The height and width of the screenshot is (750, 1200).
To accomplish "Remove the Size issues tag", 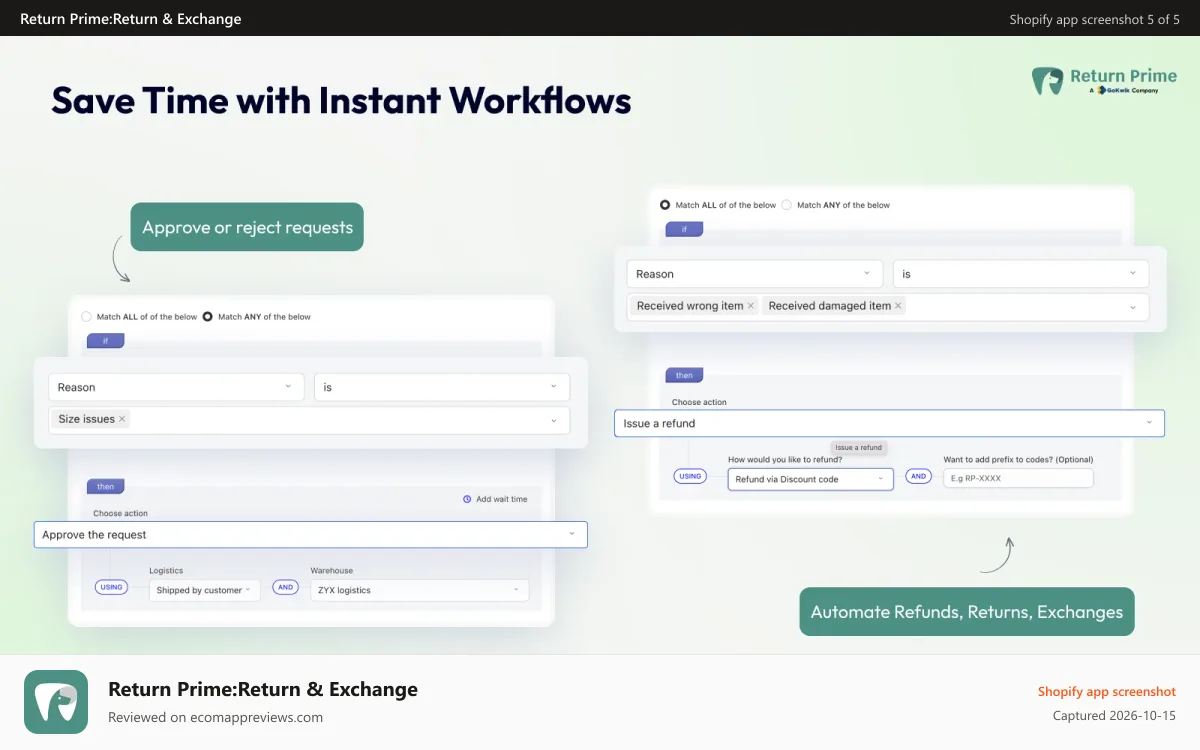I will click(122, 419).
